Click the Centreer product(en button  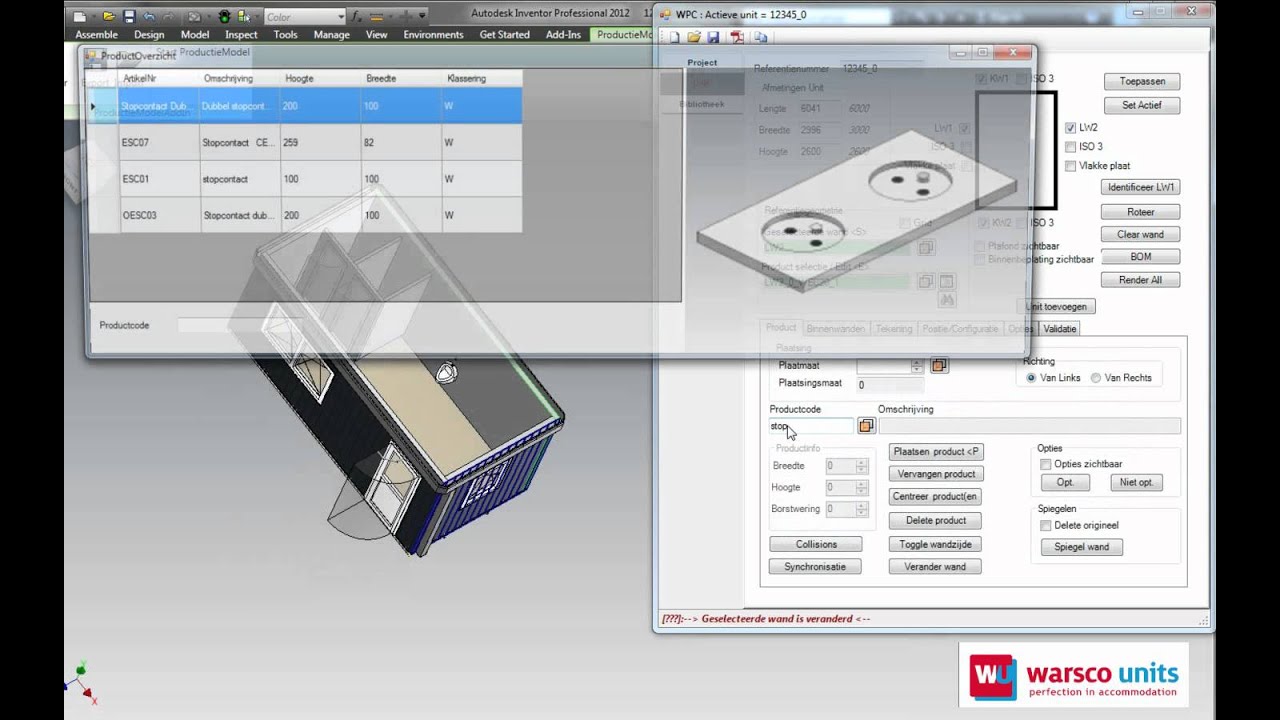(x=936, y=497)
